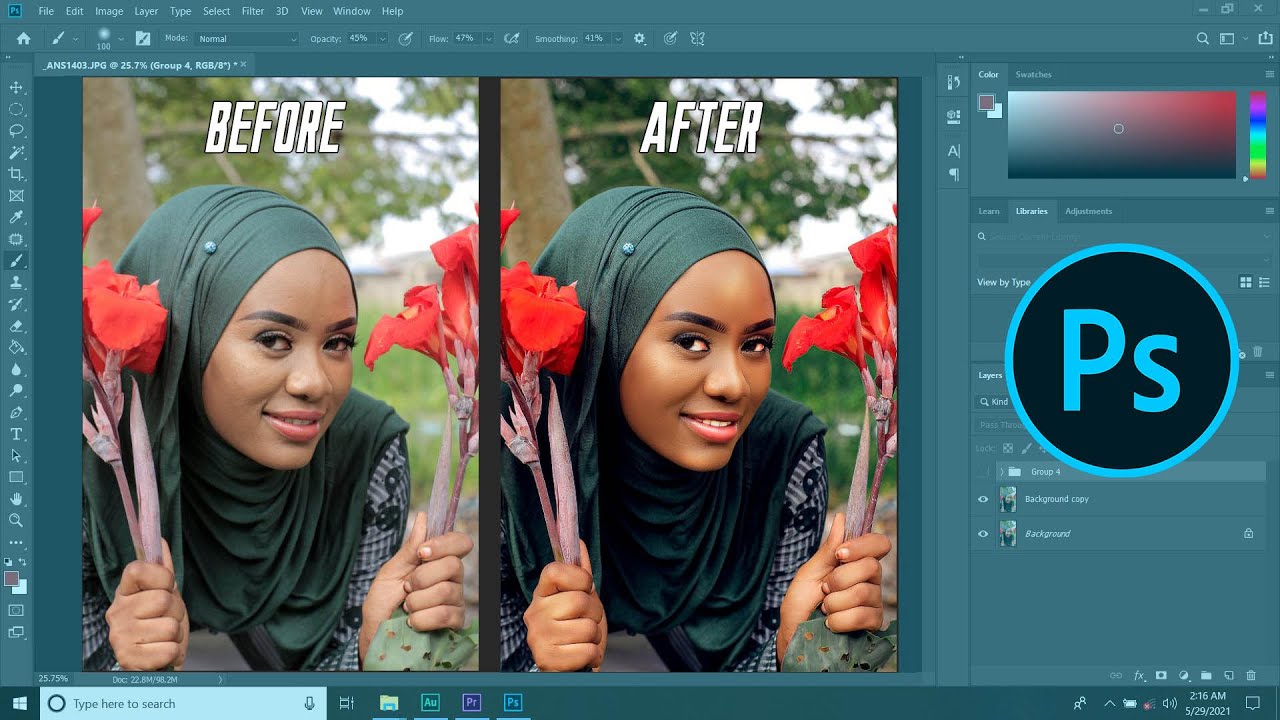Click the color field picker
Screen dimensions: 1280x720
click(x=1122, y=135)
